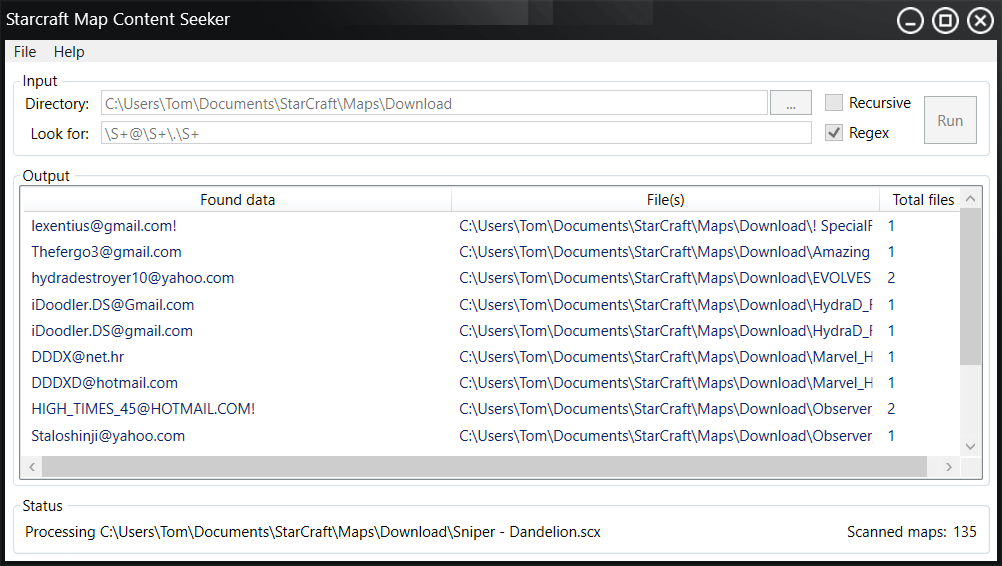Select the iDoodler.DS@Gmail.com entry
Screen dimensions: 1002x566
click(112, 305)
